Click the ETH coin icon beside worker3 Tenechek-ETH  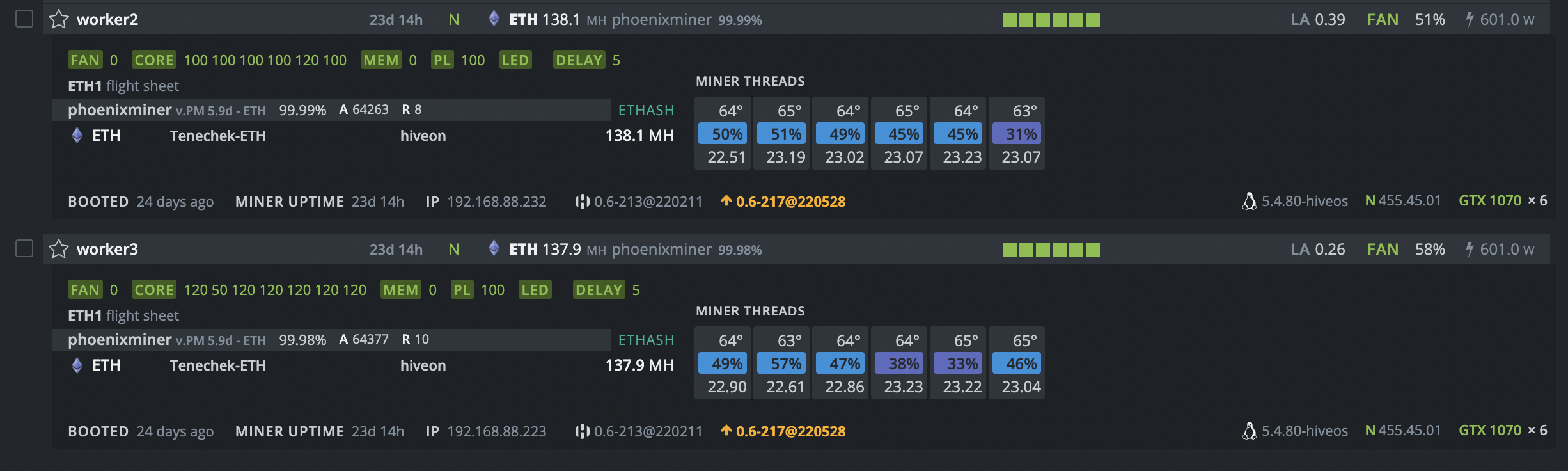point(77,365)
